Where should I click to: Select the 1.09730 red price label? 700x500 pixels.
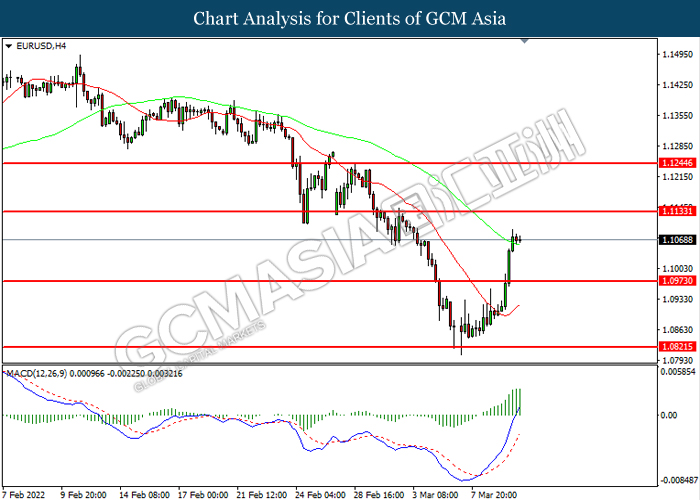677,281
